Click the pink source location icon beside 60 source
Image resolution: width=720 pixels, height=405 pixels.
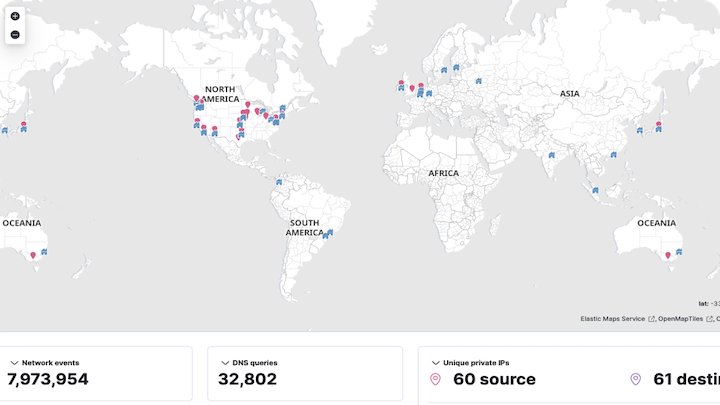point(435,379)
